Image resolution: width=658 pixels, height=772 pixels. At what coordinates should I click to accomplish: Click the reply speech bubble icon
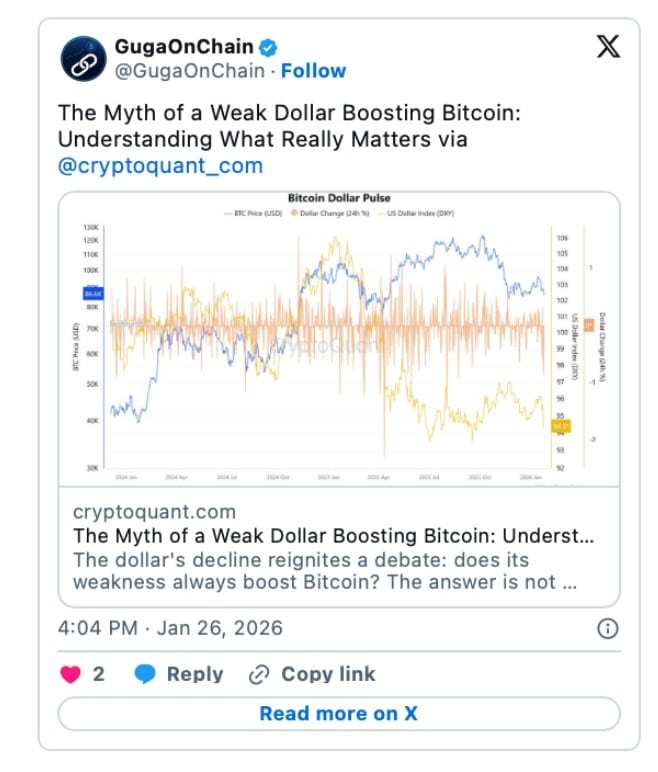145,674
